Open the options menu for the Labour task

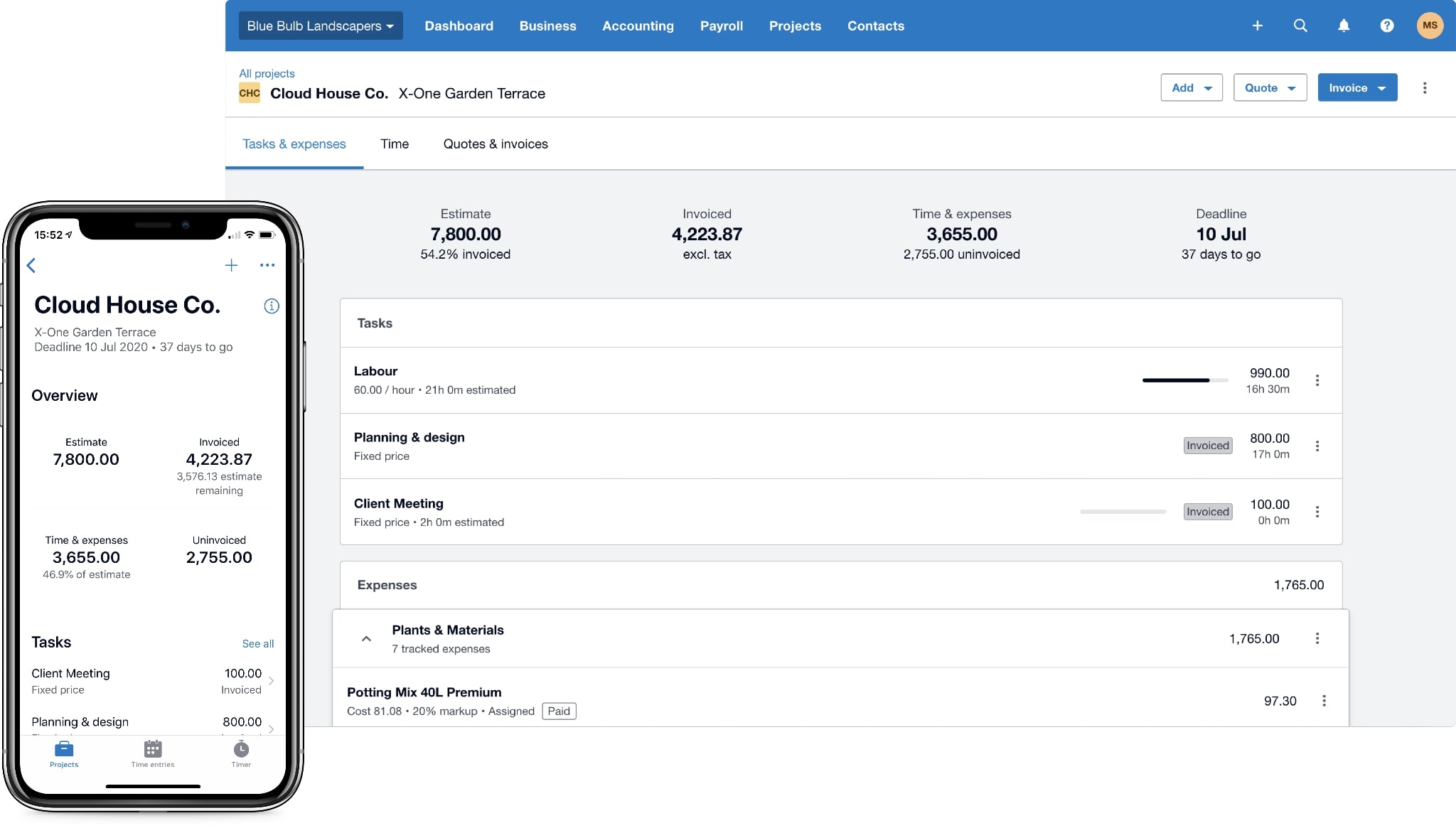(x=1318, y=381)
